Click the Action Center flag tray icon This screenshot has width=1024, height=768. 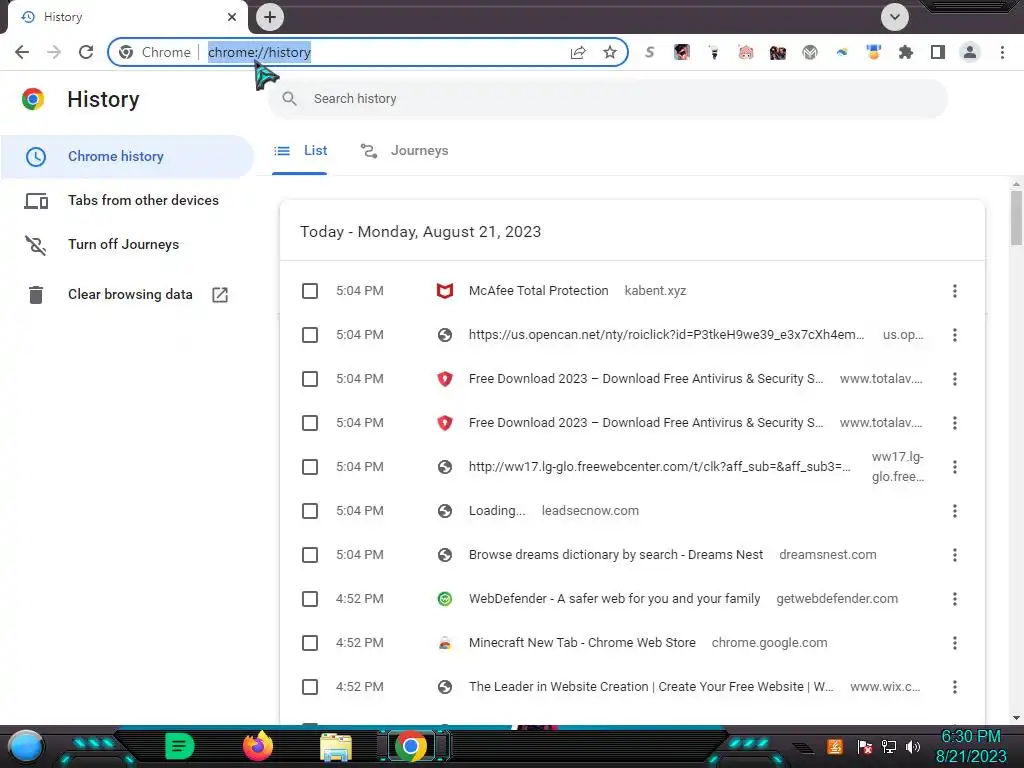pos(865,747)
